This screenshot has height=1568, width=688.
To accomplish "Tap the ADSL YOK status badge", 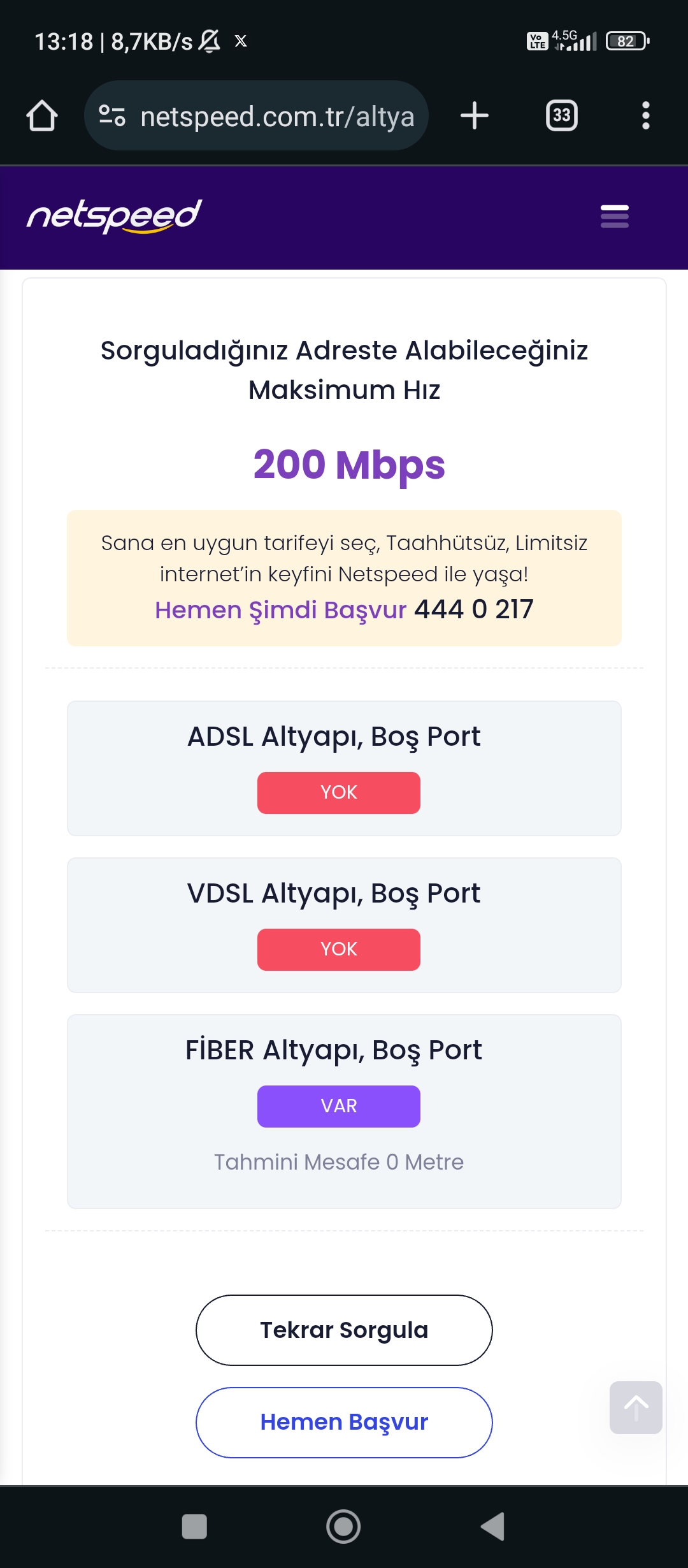I will [x=338, y=792].
